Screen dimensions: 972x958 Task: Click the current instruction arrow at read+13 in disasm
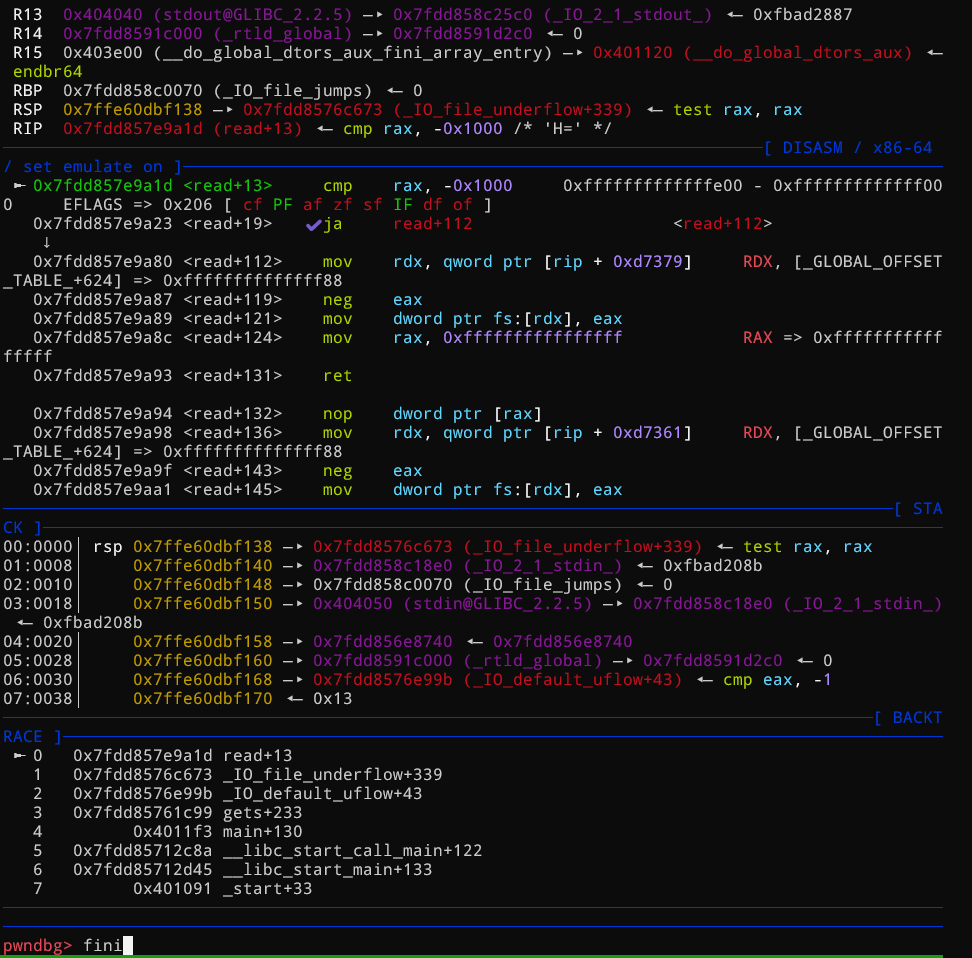click(19, 185)
